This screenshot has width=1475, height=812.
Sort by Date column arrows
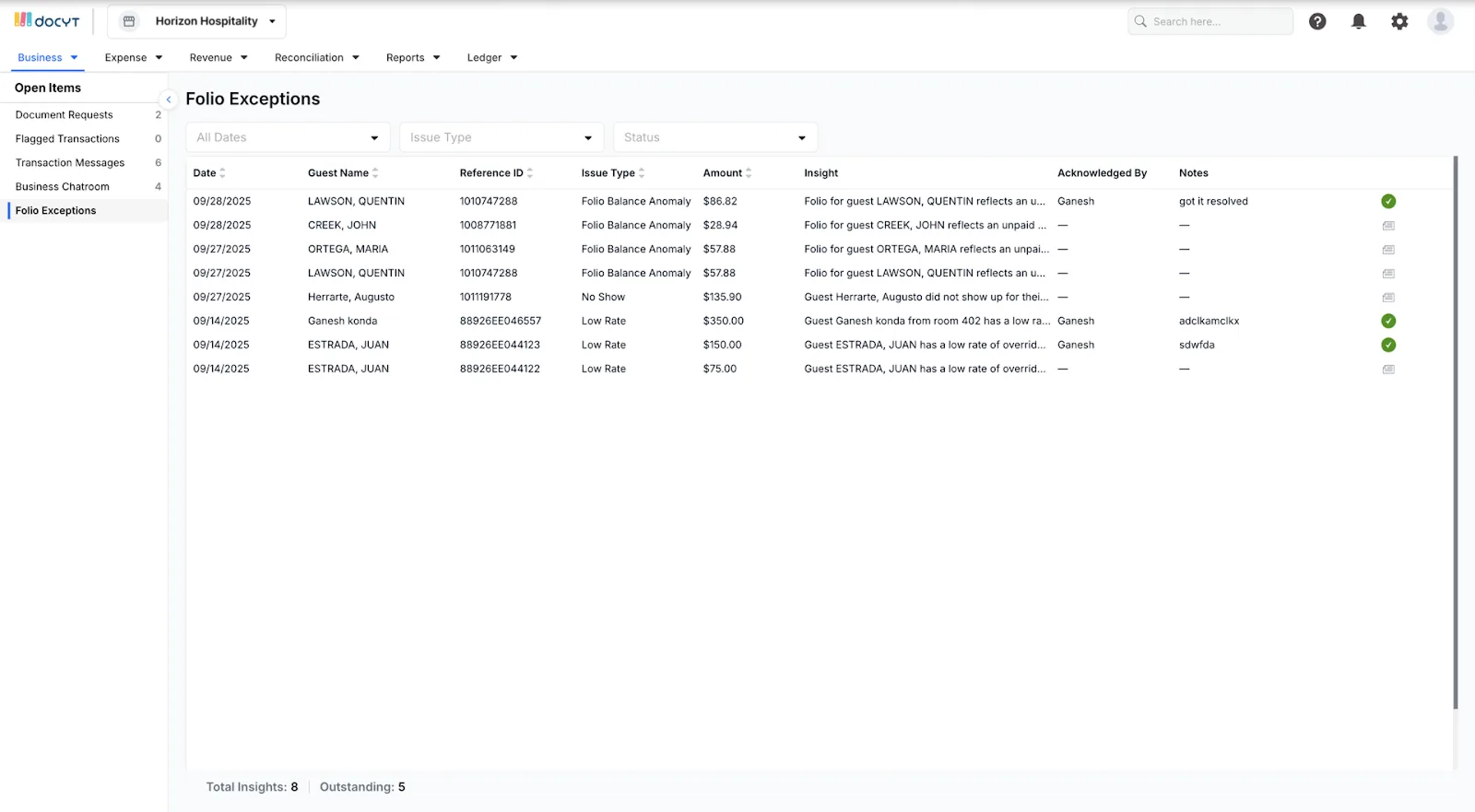(222, 173)
